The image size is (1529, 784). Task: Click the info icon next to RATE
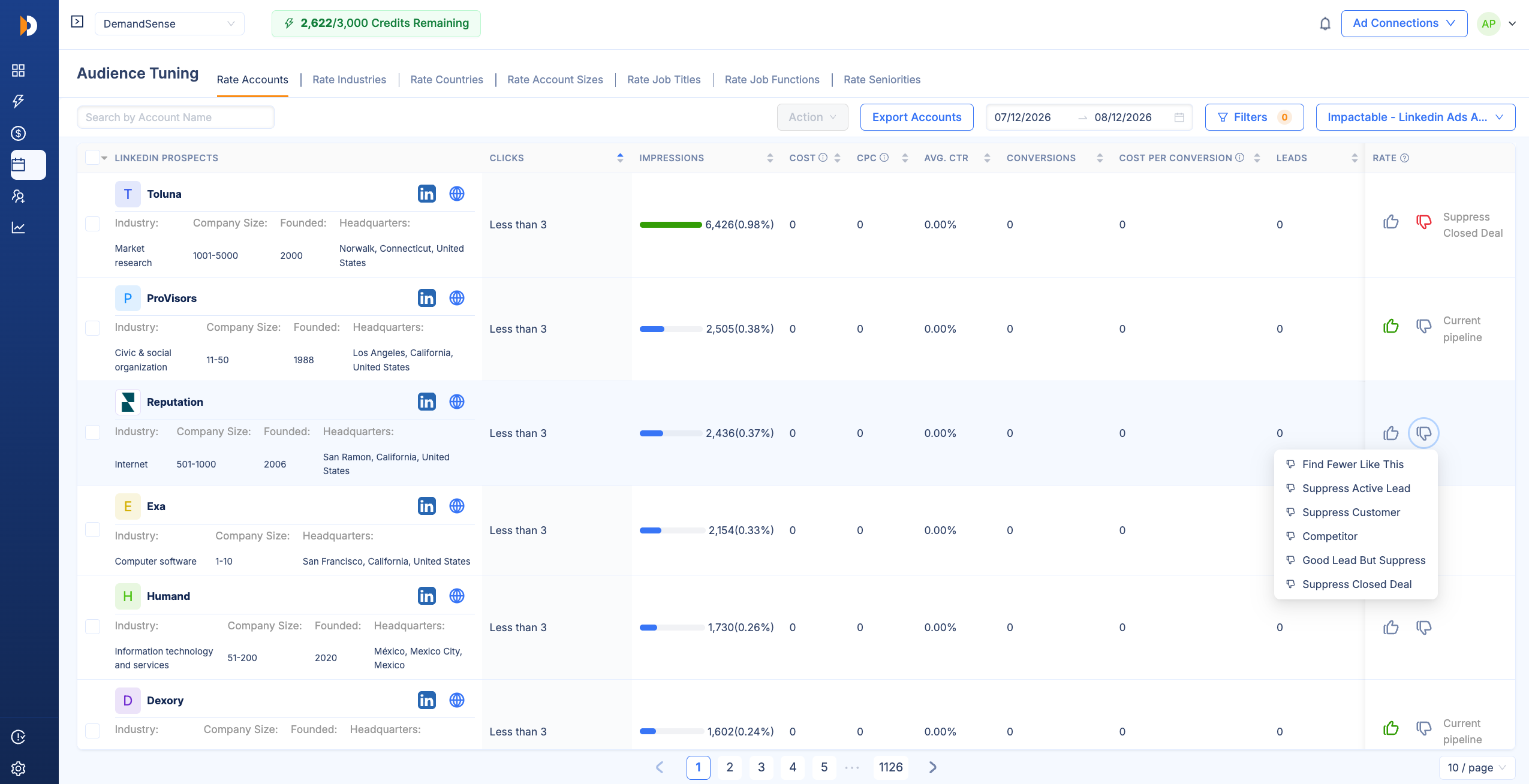click(x=1404, y=158)
